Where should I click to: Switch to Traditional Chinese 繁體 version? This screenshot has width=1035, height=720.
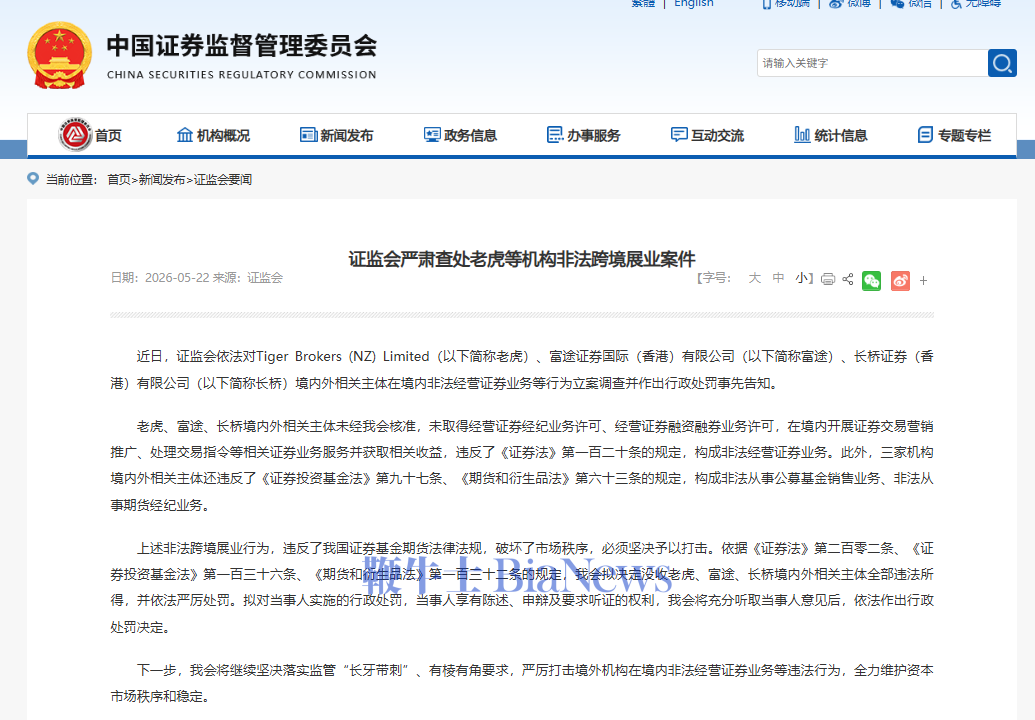pyautogui.click(x=643, y=3)
